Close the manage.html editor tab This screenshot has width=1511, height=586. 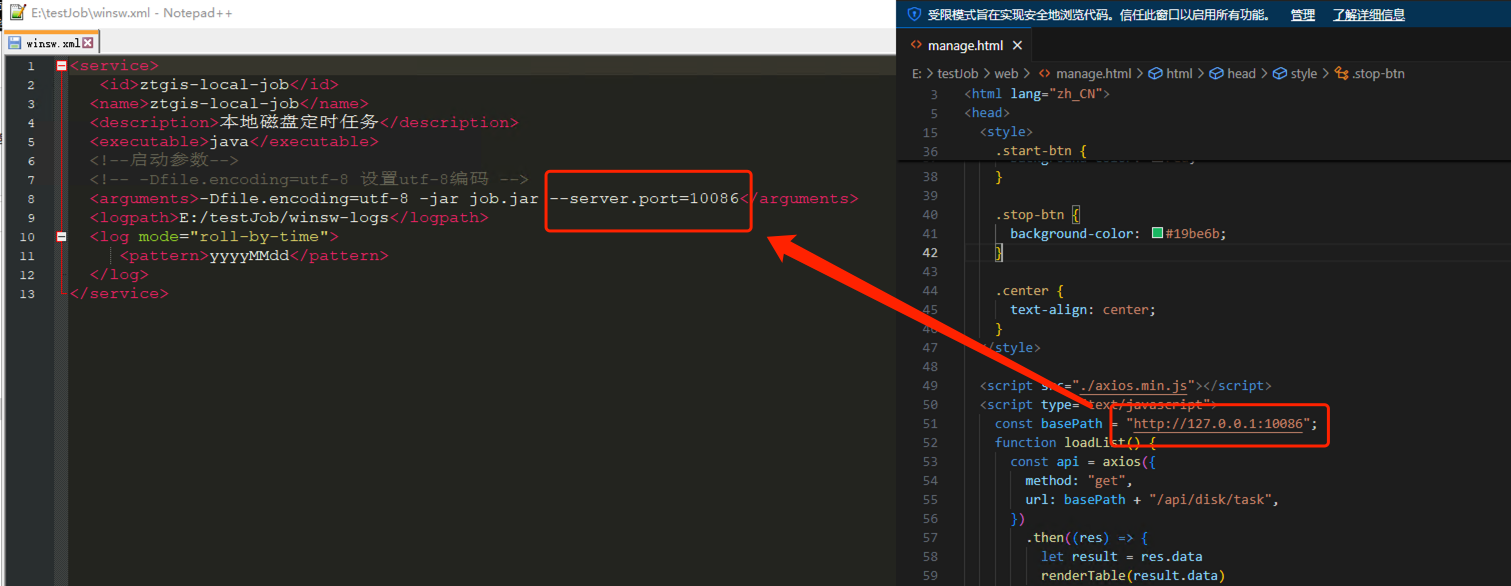(x=1017, y=46)
